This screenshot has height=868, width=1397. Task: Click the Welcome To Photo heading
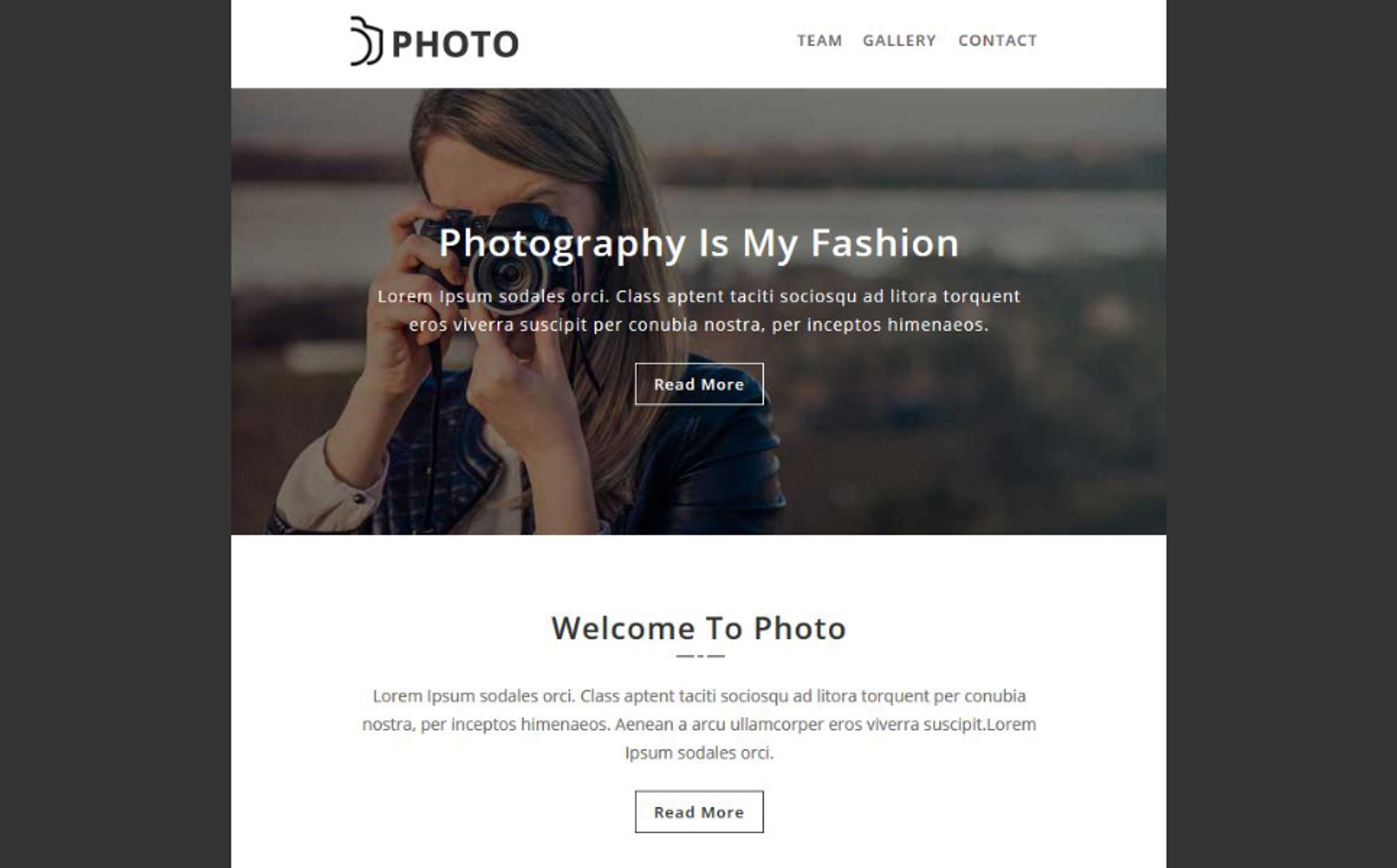tap(699, 628)
